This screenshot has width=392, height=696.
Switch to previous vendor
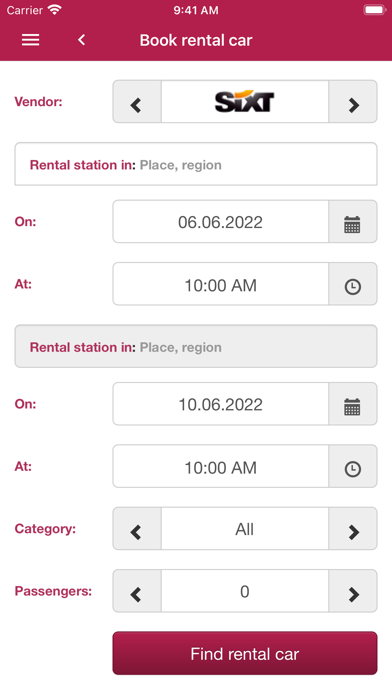(137, 102)
